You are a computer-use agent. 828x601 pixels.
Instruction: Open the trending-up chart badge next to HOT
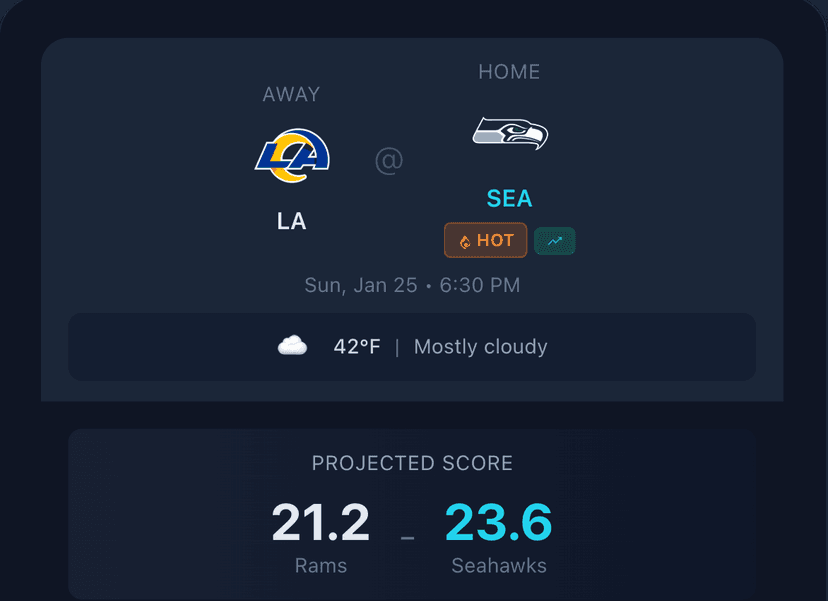554,240
